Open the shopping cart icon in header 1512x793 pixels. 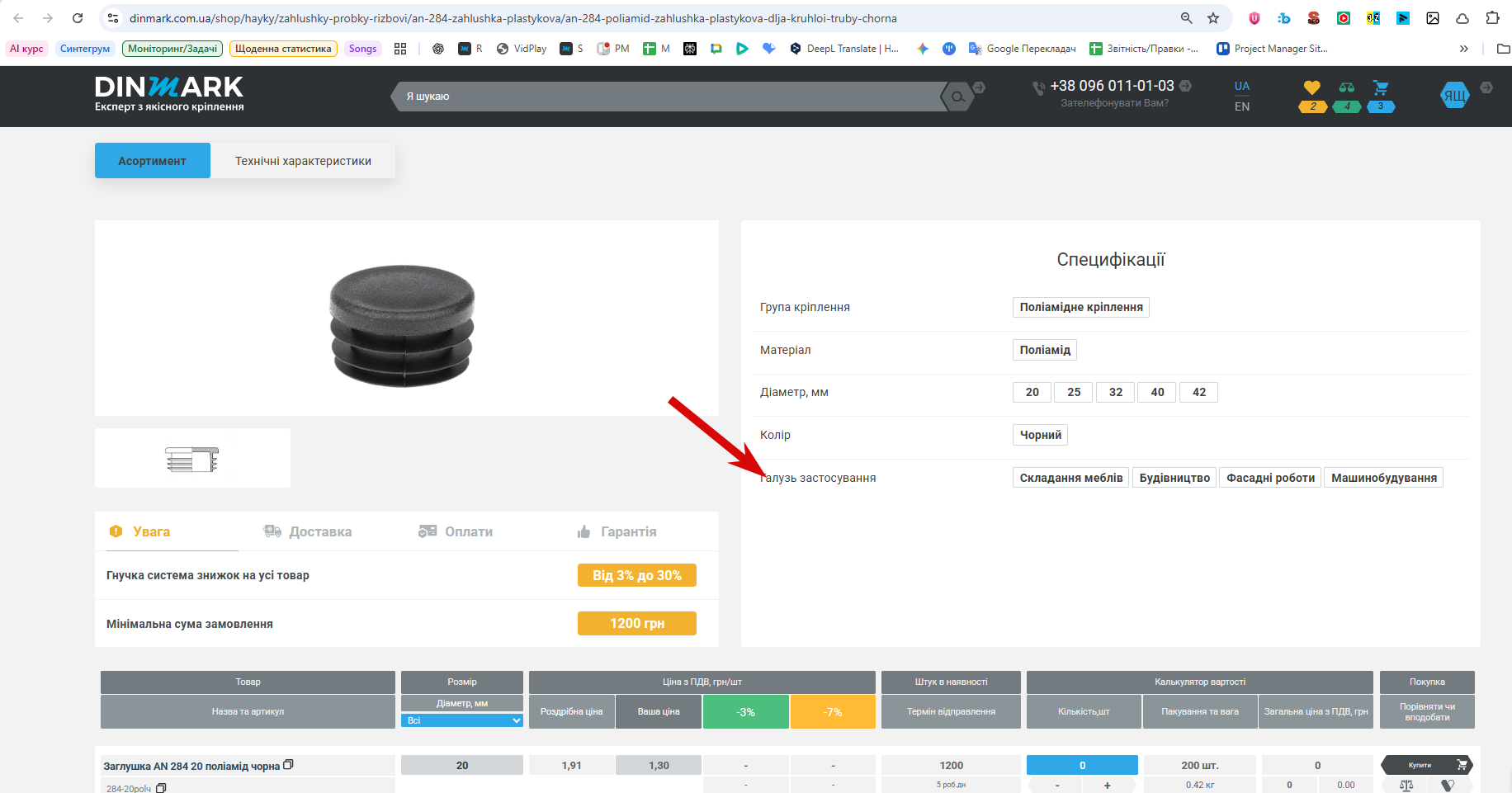pyautogui.click(x=1381, y=87)
